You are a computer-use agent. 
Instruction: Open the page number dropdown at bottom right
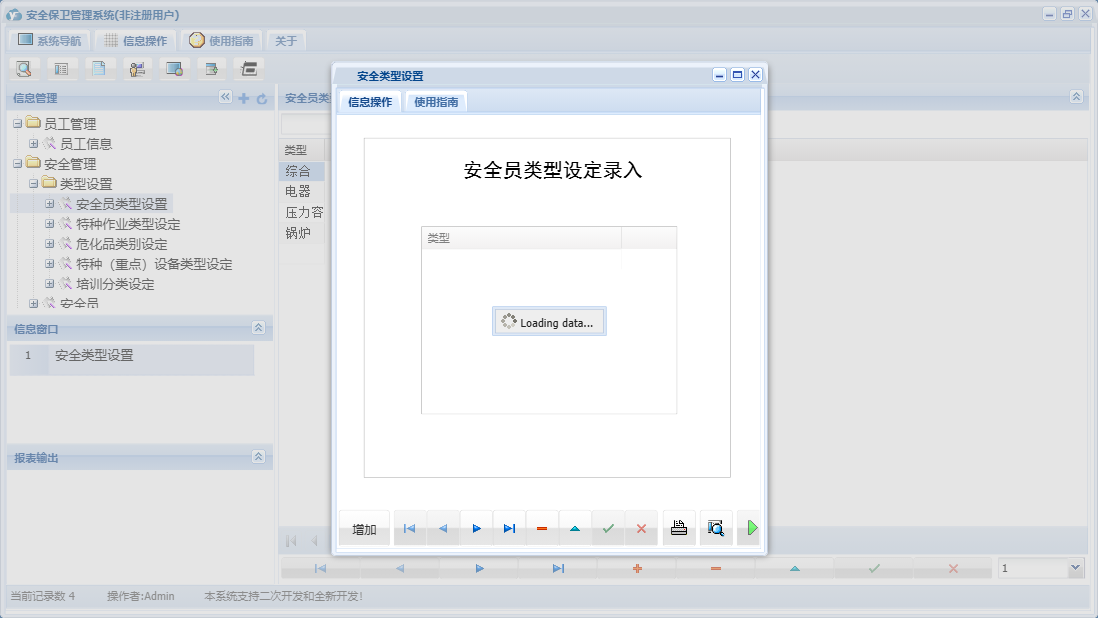pyautogui.click(x=1075, y=567)
